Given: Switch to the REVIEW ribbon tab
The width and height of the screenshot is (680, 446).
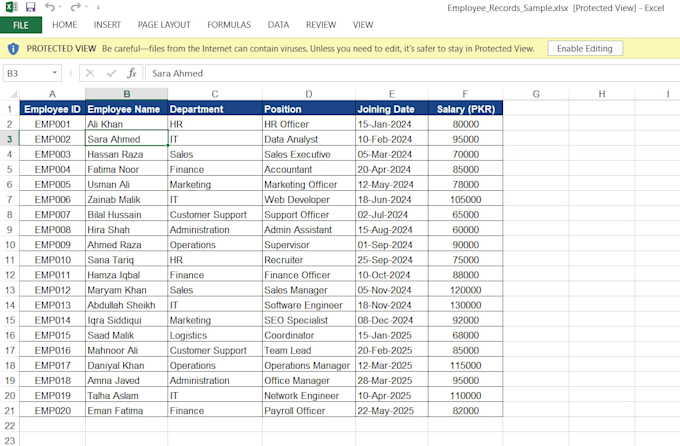Looking at the screenshot, I should [x=321, y=25].
